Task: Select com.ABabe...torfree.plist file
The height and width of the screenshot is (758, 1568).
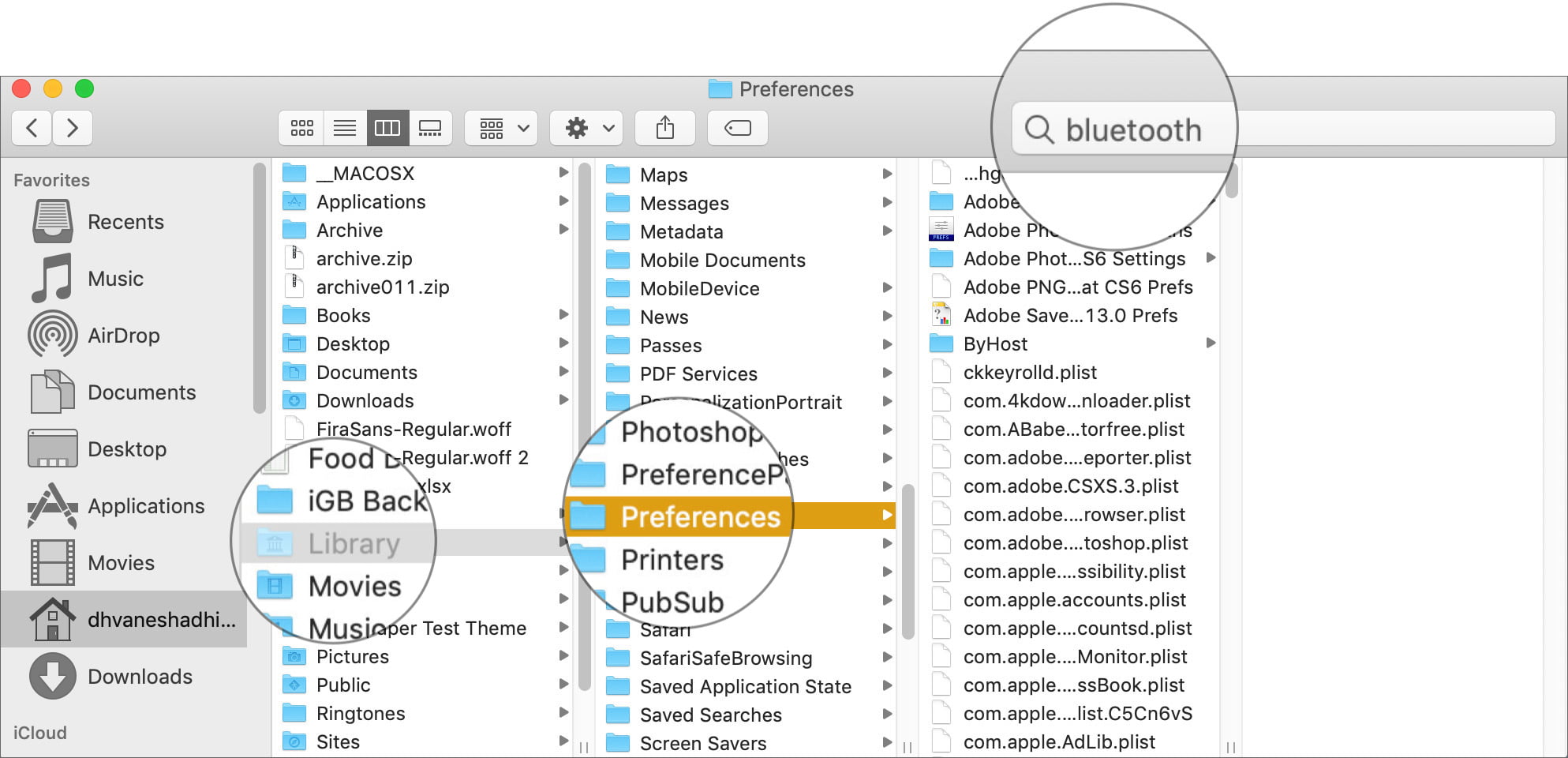Action: (x=1073, y=429)
